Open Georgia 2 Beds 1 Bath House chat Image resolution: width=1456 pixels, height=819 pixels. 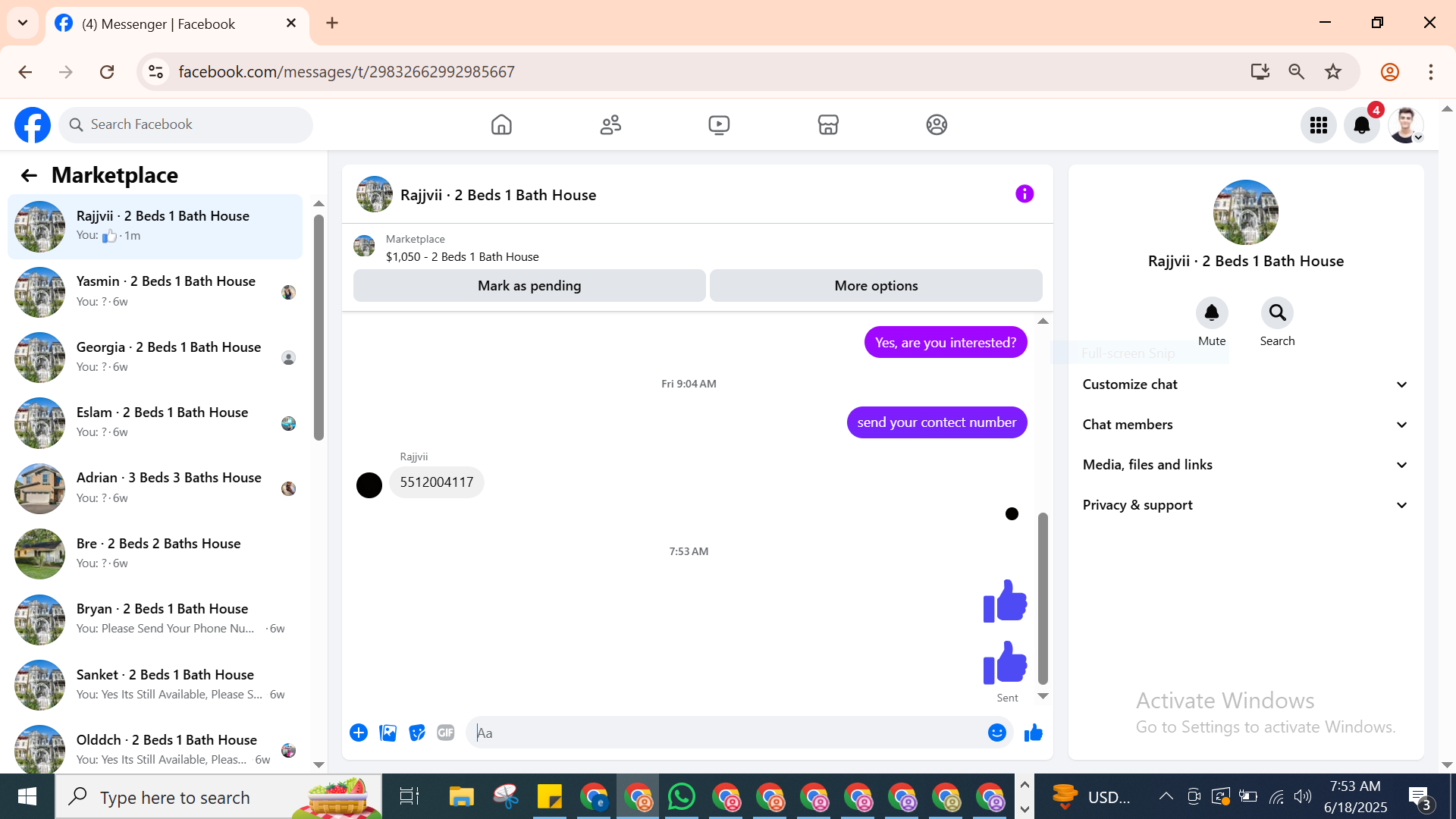pyautogui.click(x=155, y=357)
